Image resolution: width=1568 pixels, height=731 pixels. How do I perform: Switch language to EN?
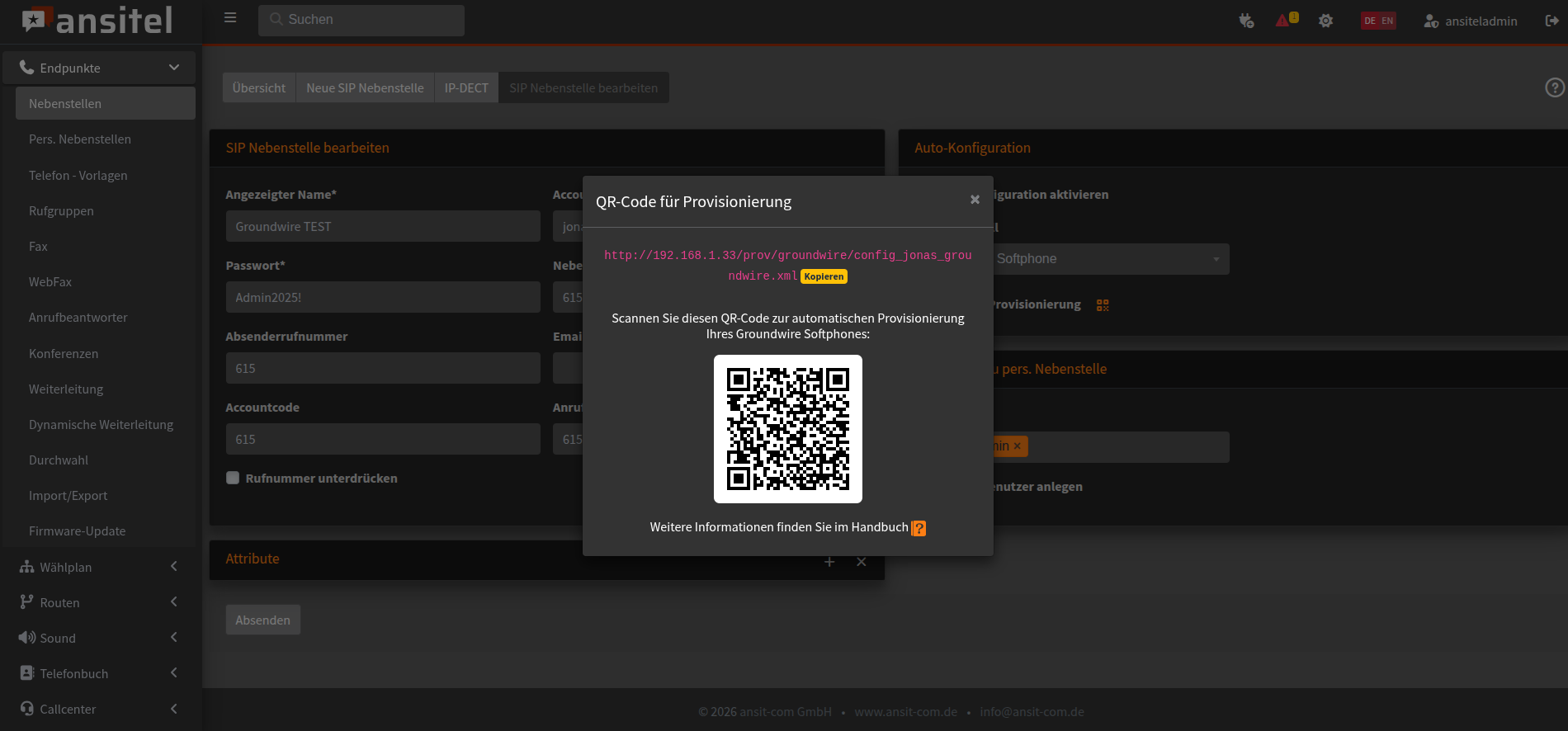tap(1387, 21)
